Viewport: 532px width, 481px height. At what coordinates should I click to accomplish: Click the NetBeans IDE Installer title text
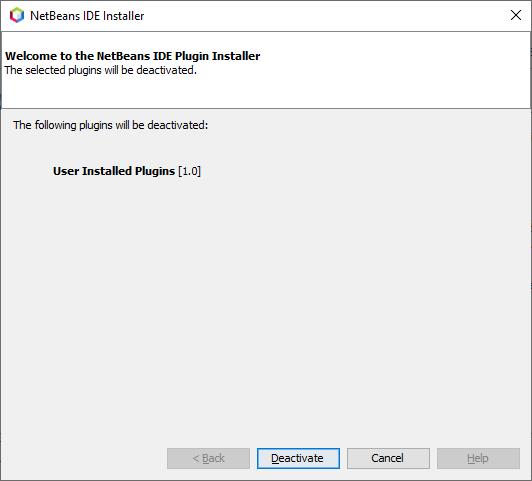[87, 16]
